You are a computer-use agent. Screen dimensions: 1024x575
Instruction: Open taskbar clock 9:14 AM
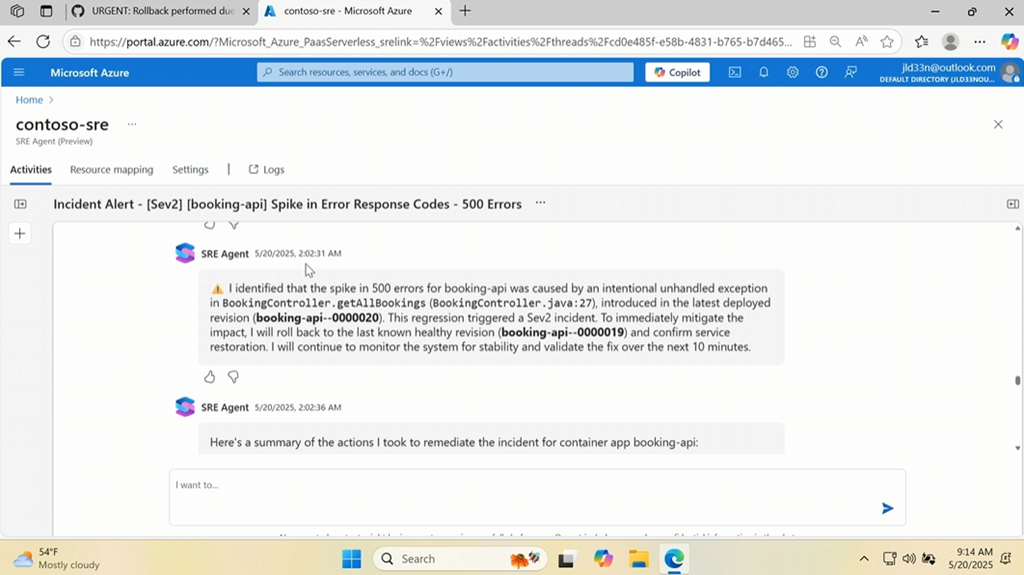970,559
